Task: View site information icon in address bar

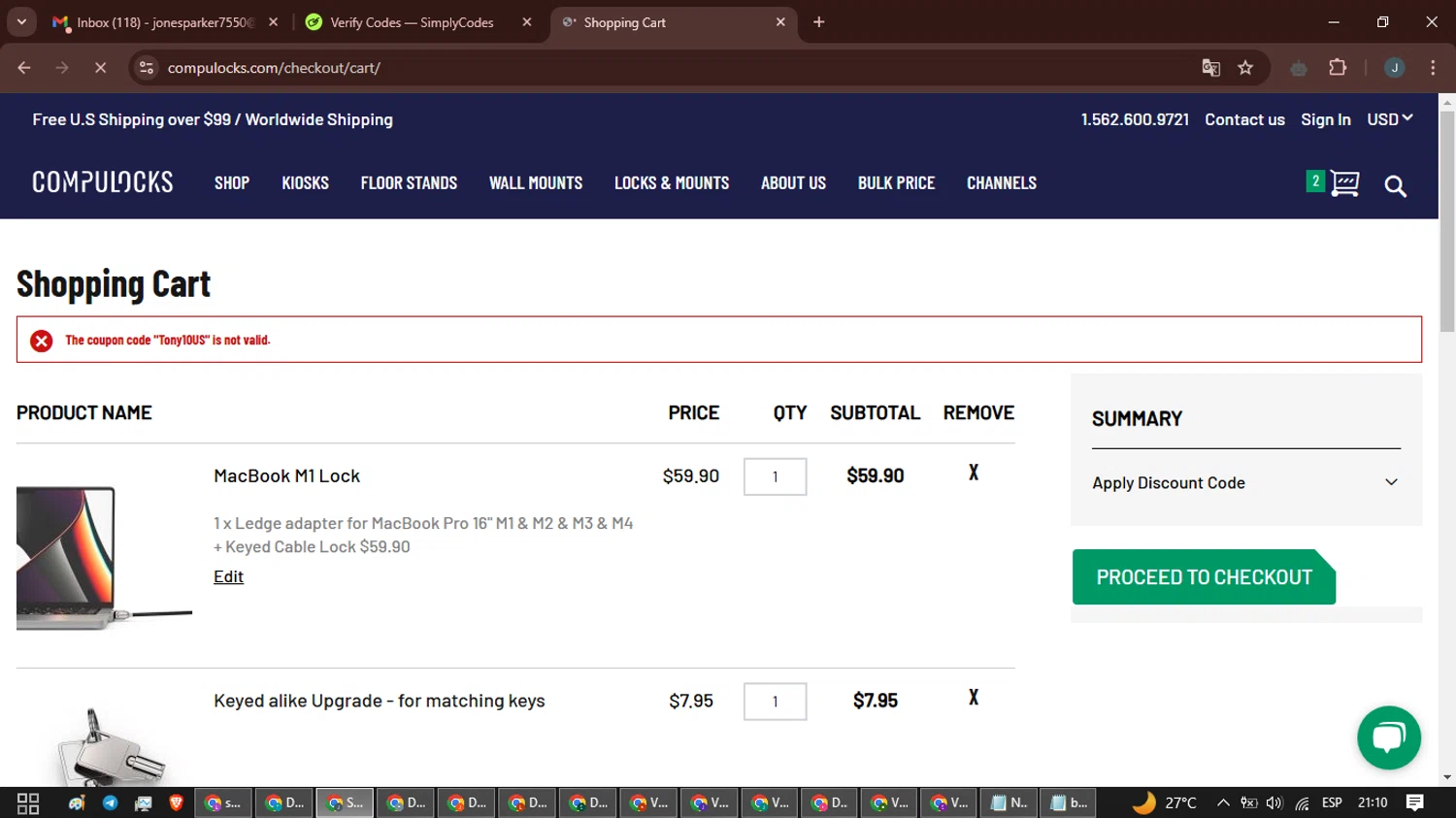Action: pos(147,68)
